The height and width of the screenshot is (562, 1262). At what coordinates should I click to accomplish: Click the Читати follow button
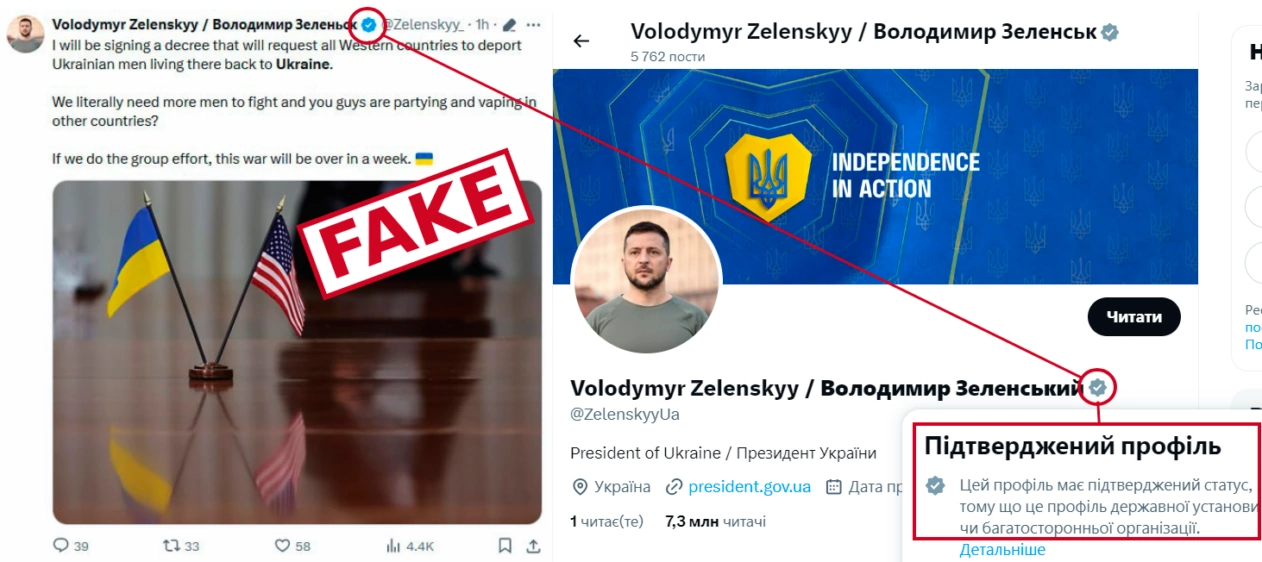(x=1133, y=317)
